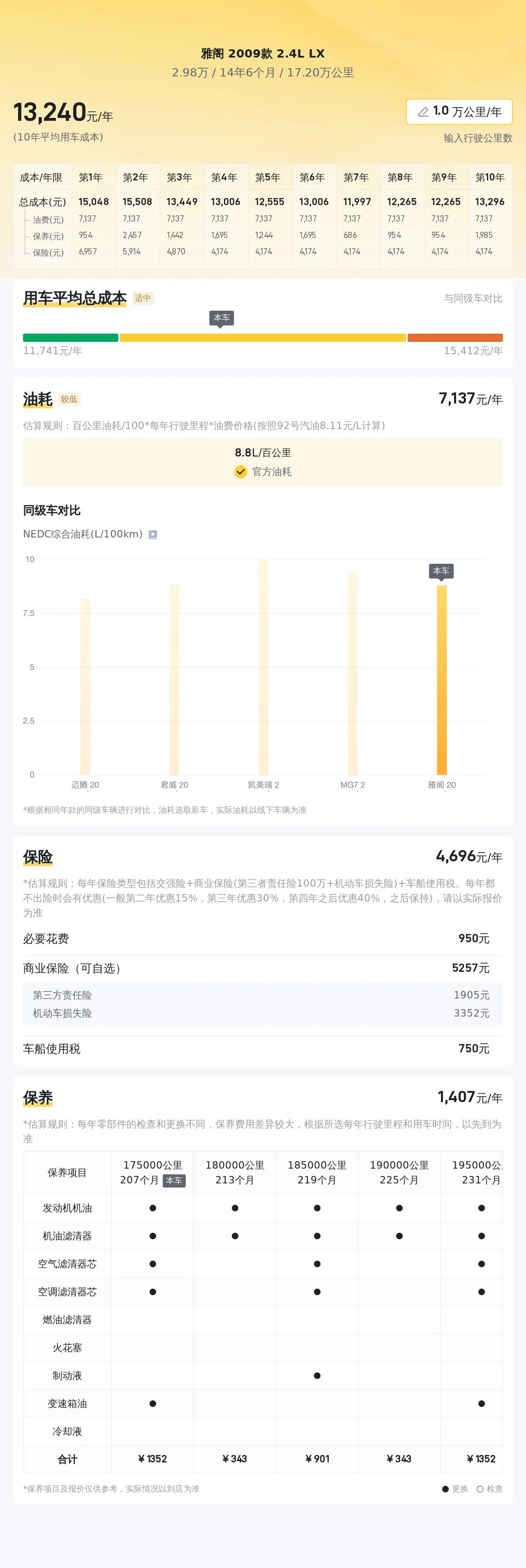526x1568 pixels.
Task: Click 变速箱油 dot under 175000公里
Action: (x=153, y=1404)
